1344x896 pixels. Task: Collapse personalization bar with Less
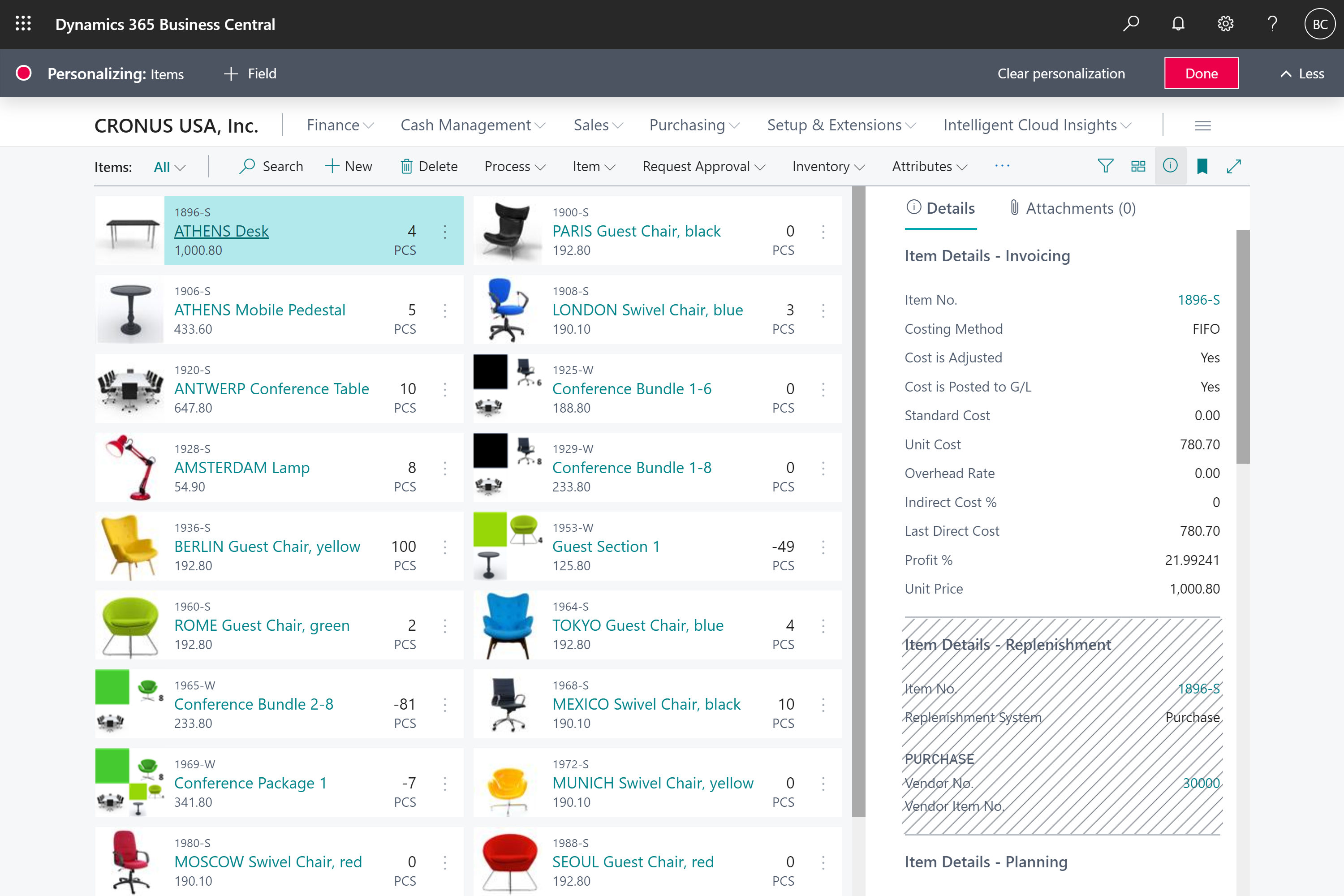point(1302,74)
